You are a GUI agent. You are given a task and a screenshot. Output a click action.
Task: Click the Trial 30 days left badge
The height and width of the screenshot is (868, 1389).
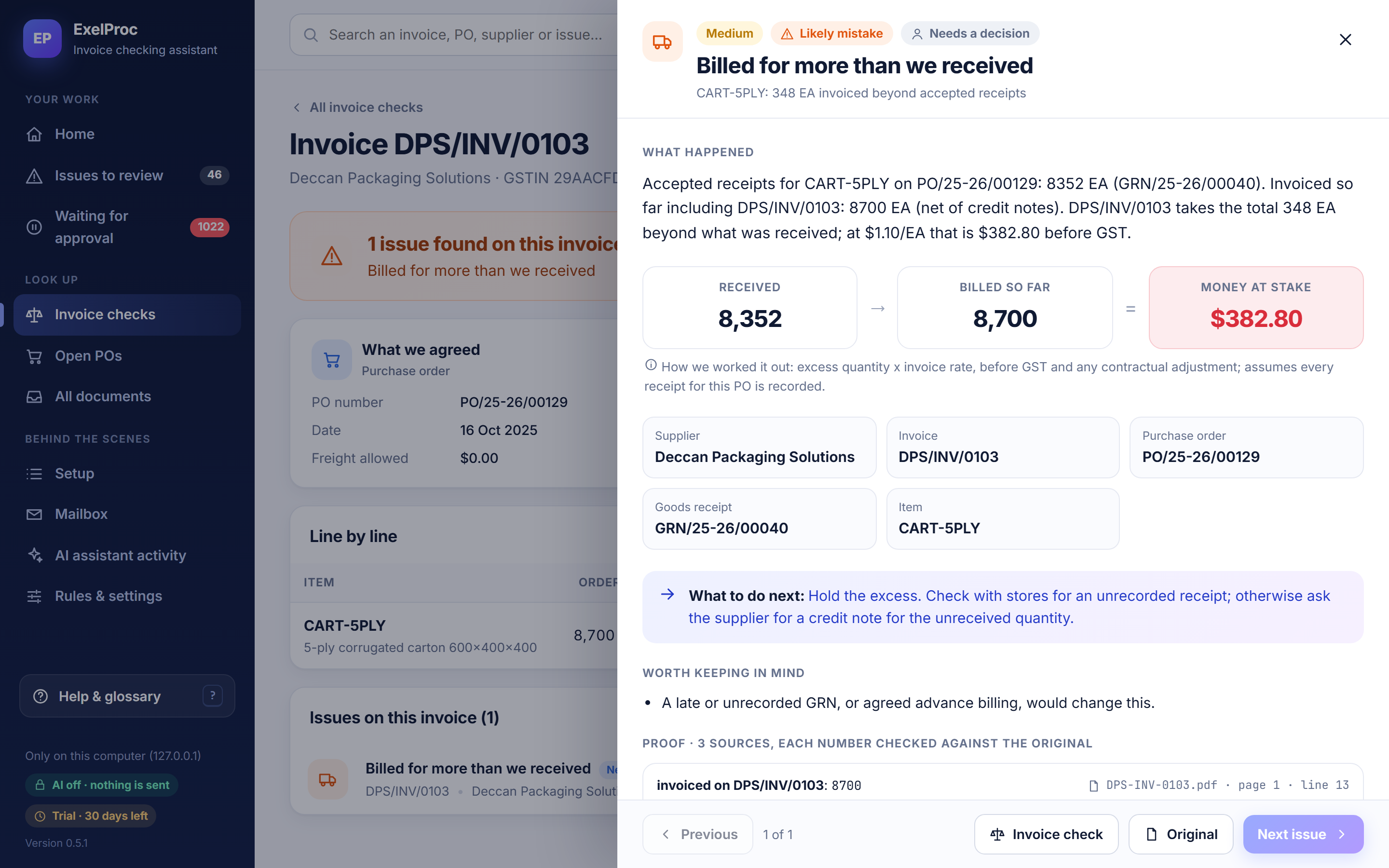(91, 816)
